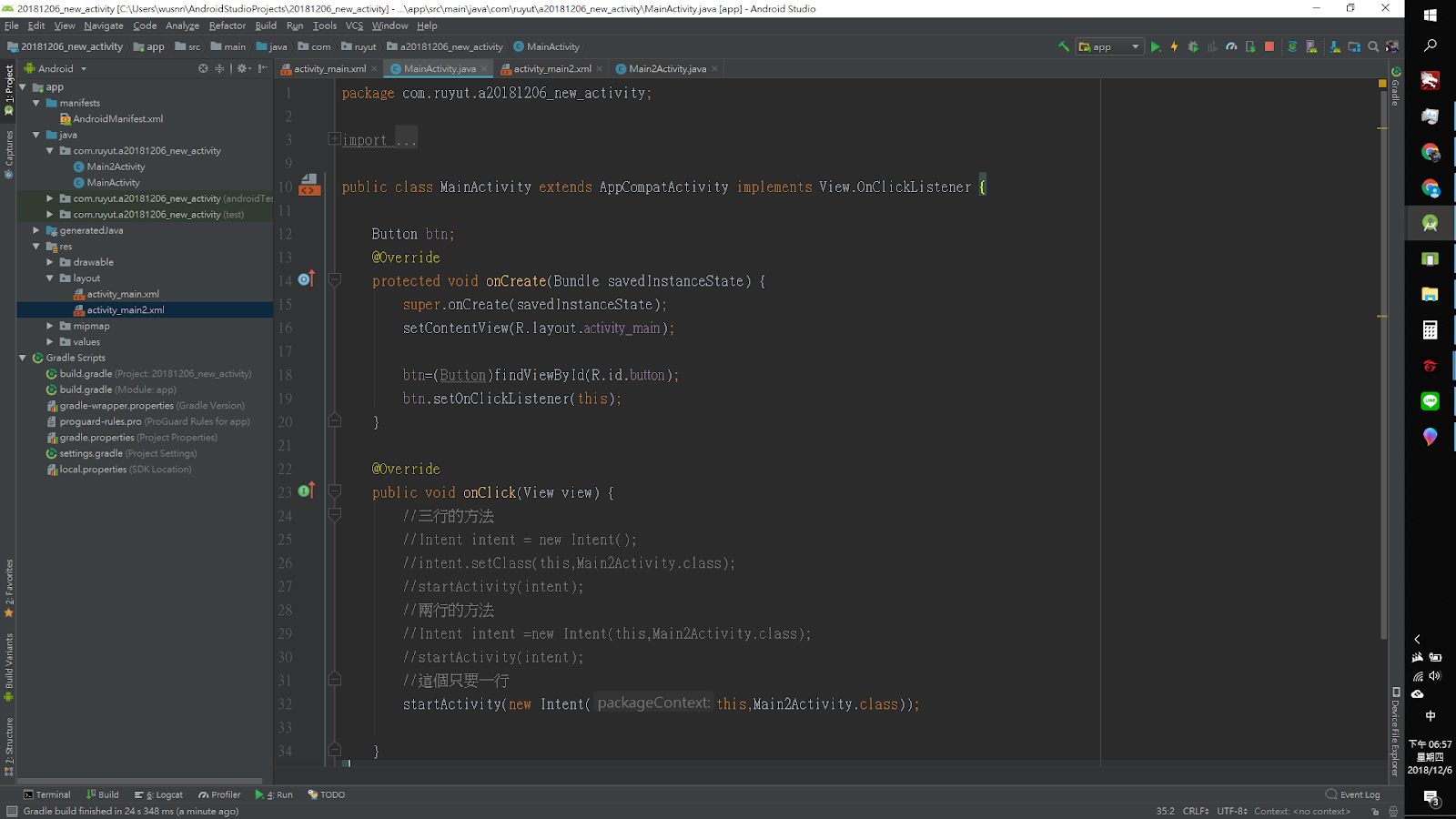Open the SDK Manager

(1334, 46)
